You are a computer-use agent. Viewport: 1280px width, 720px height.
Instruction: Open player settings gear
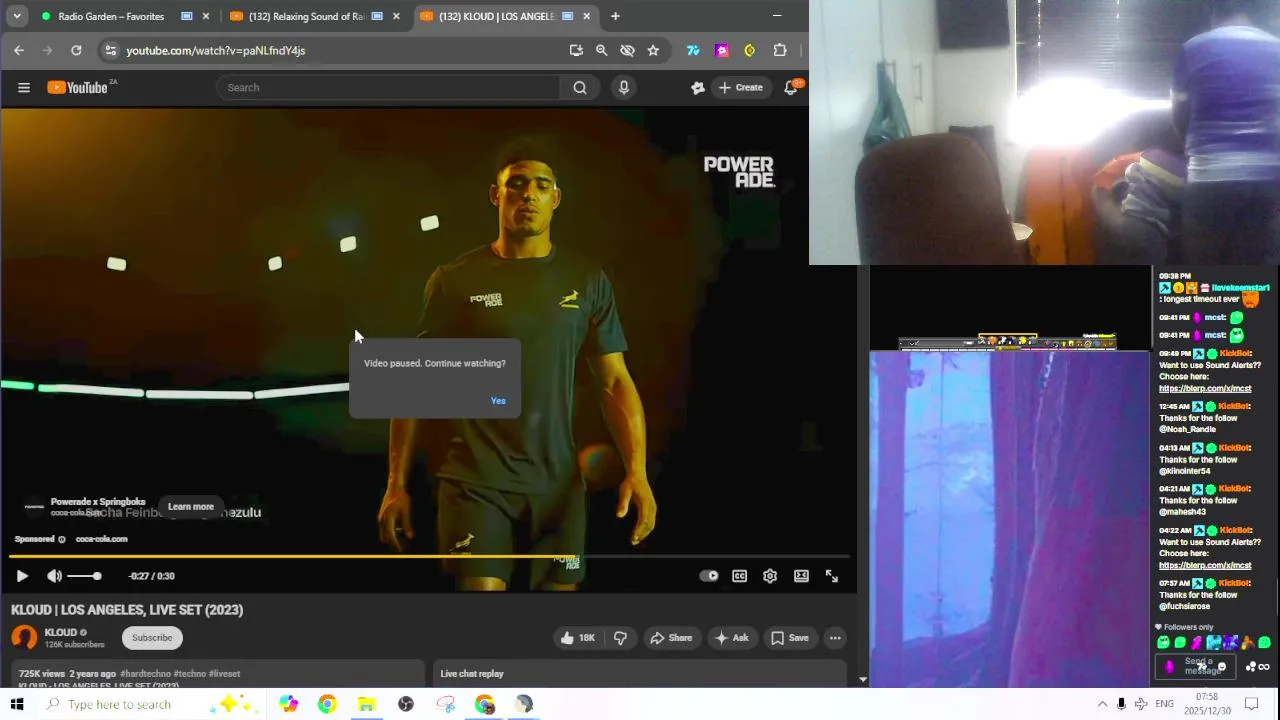[x=770, y=576]
